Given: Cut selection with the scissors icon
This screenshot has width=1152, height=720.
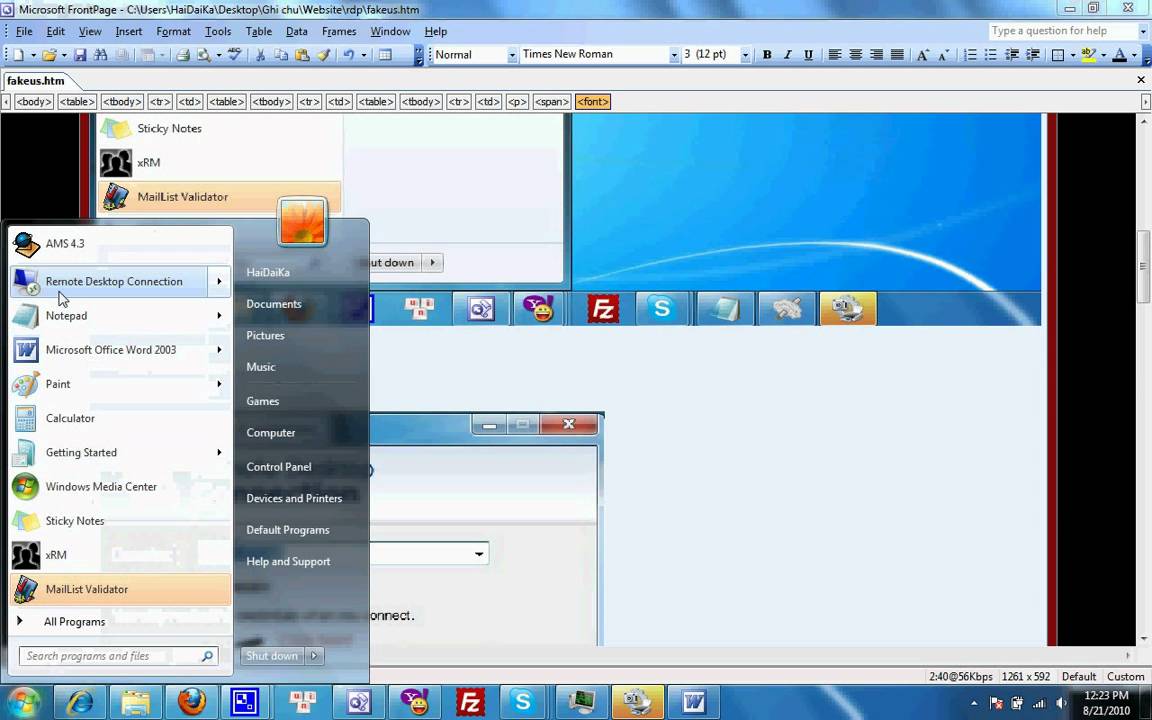Looking at the screenshot, I should point(260,55).
